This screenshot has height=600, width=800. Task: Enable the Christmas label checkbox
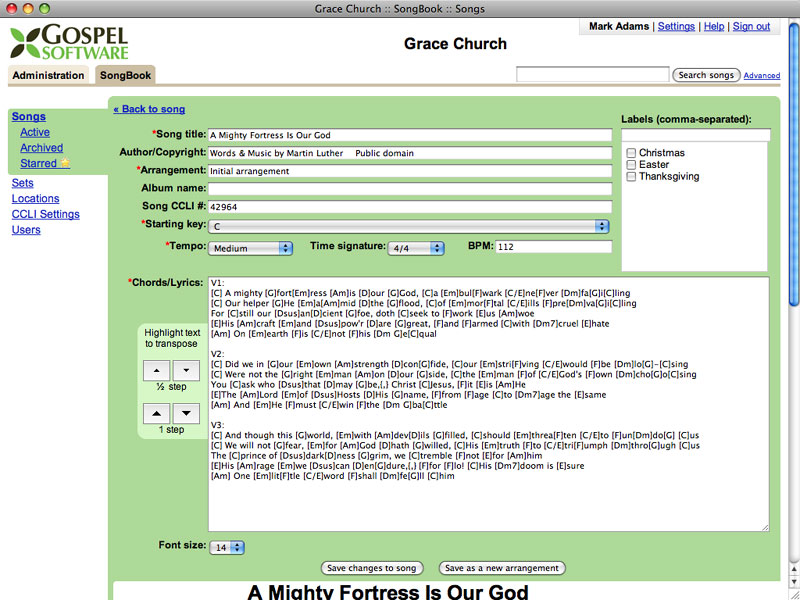click(x=631, y=153)
